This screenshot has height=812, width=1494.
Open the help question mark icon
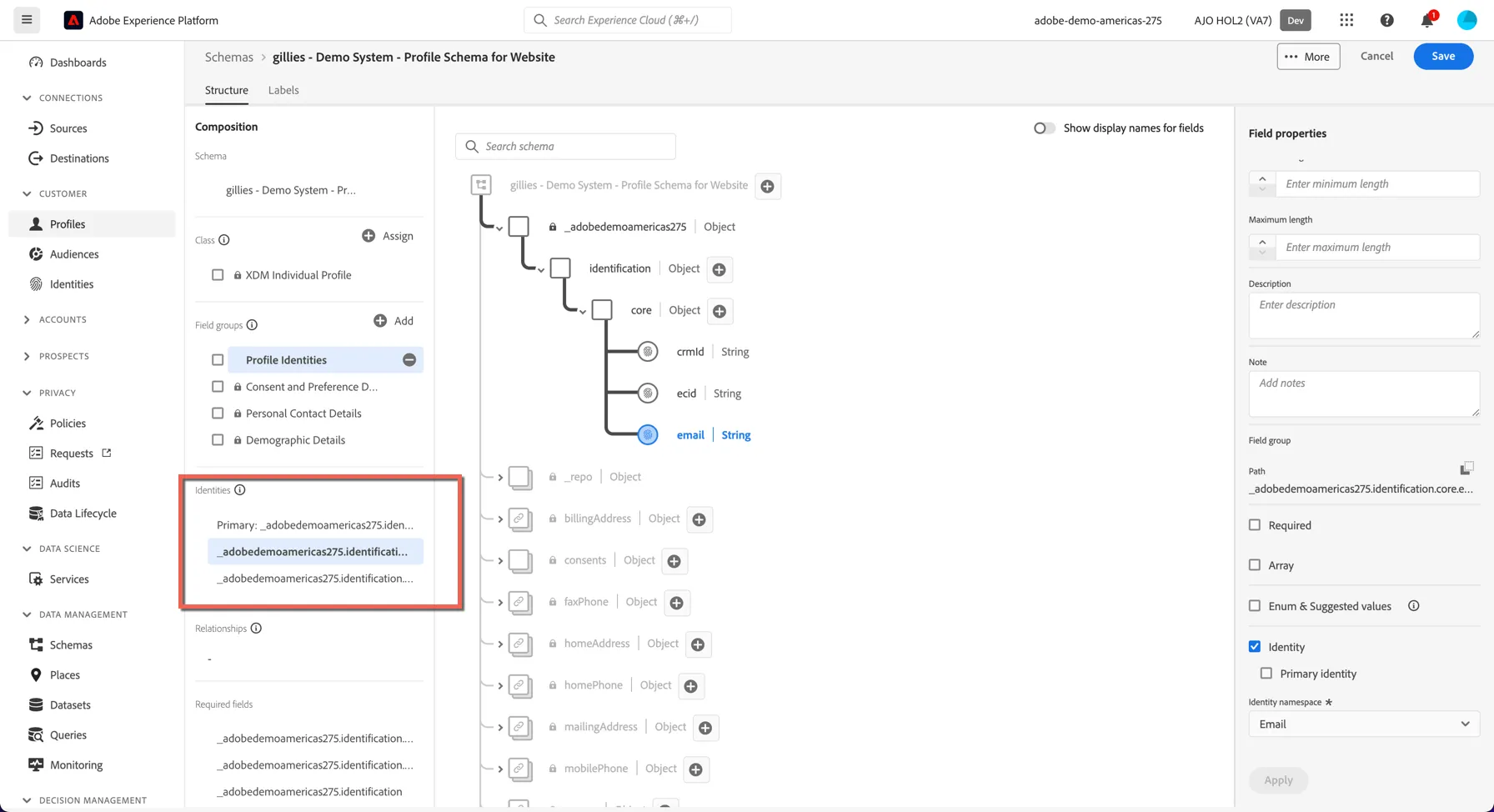click(1386, 20)
